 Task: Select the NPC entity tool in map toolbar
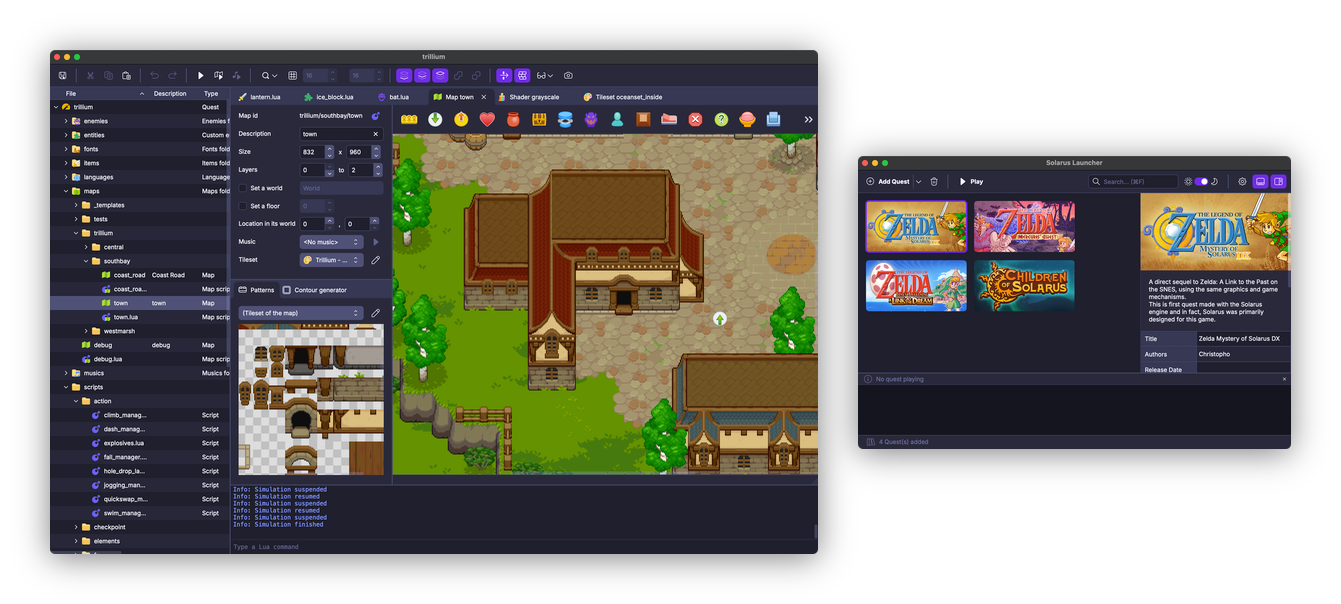coord(619,119)
